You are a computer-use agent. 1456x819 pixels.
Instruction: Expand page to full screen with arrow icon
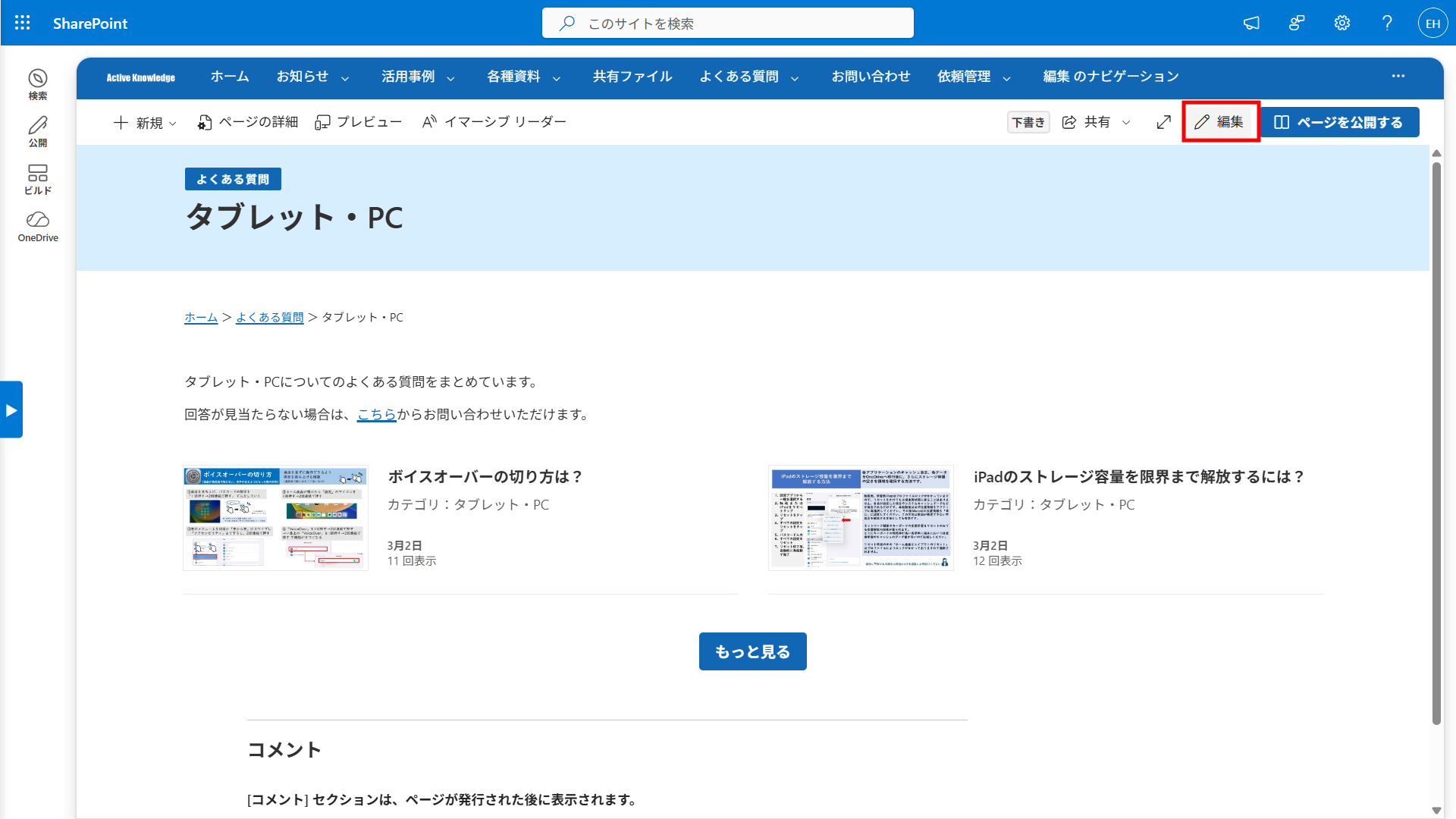point(1164,122)
